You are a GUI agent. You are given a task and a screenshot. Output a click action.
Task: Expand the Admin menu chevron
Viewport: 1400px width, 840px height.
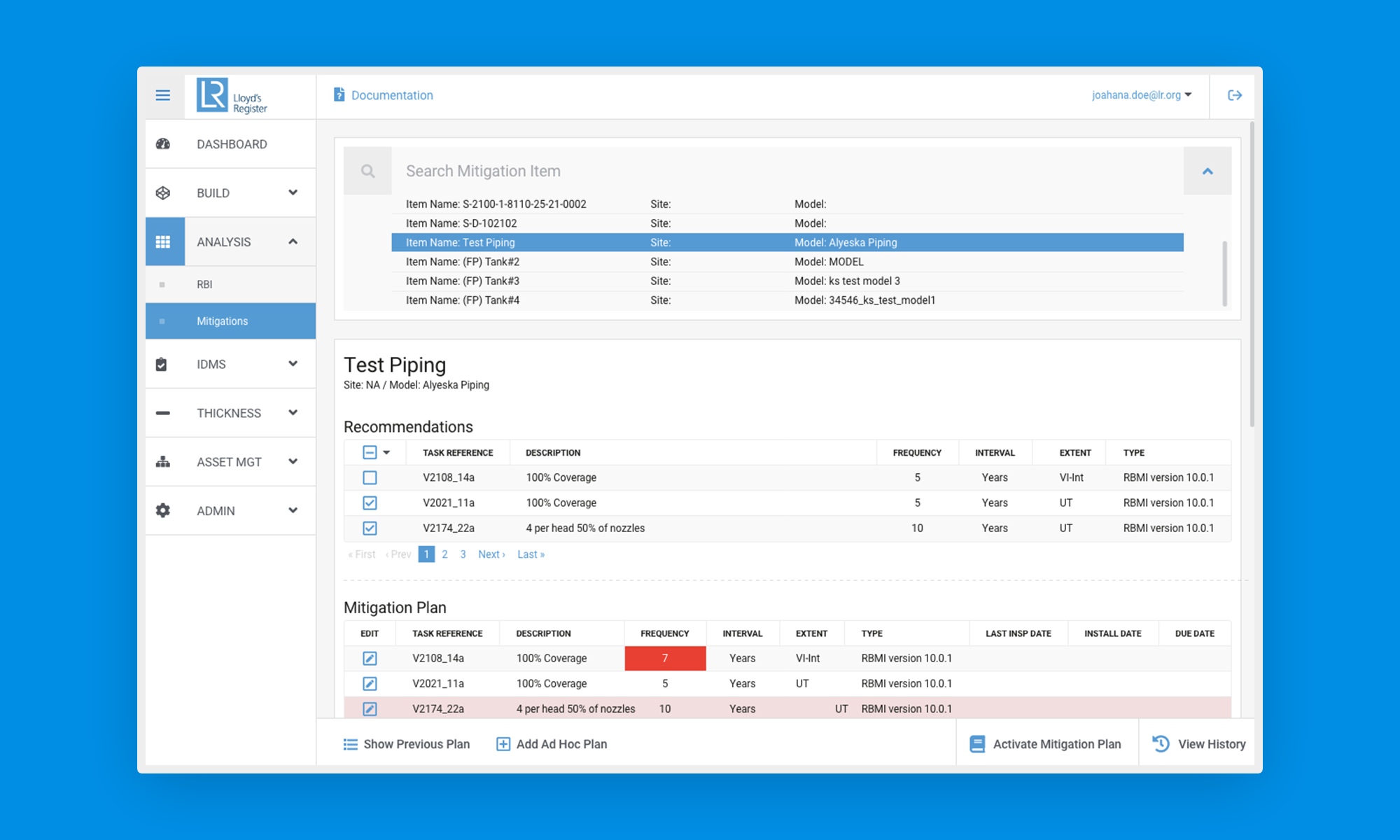pyautogui.click(x=293, y=510)
